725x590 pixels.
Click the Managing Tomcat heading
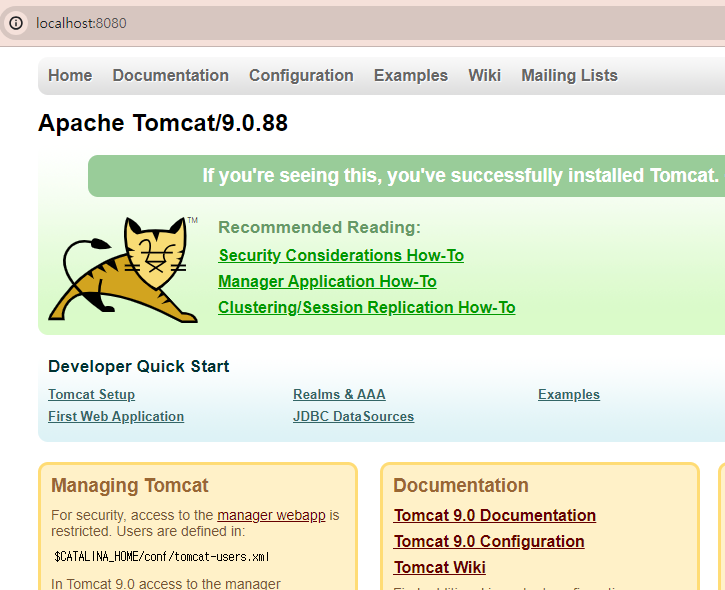[x=130, y=486]
